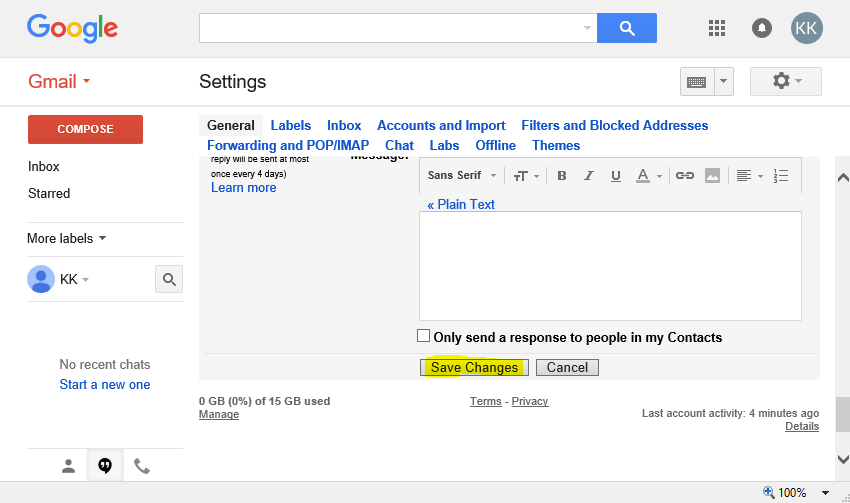850x503 pixels.
Task: Open the Sans Serif font dropdown
Action: click(462, 176)
